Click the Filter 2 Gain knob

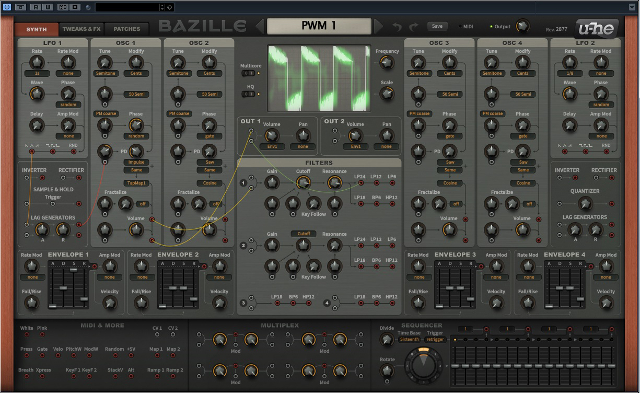coord(271,245)
